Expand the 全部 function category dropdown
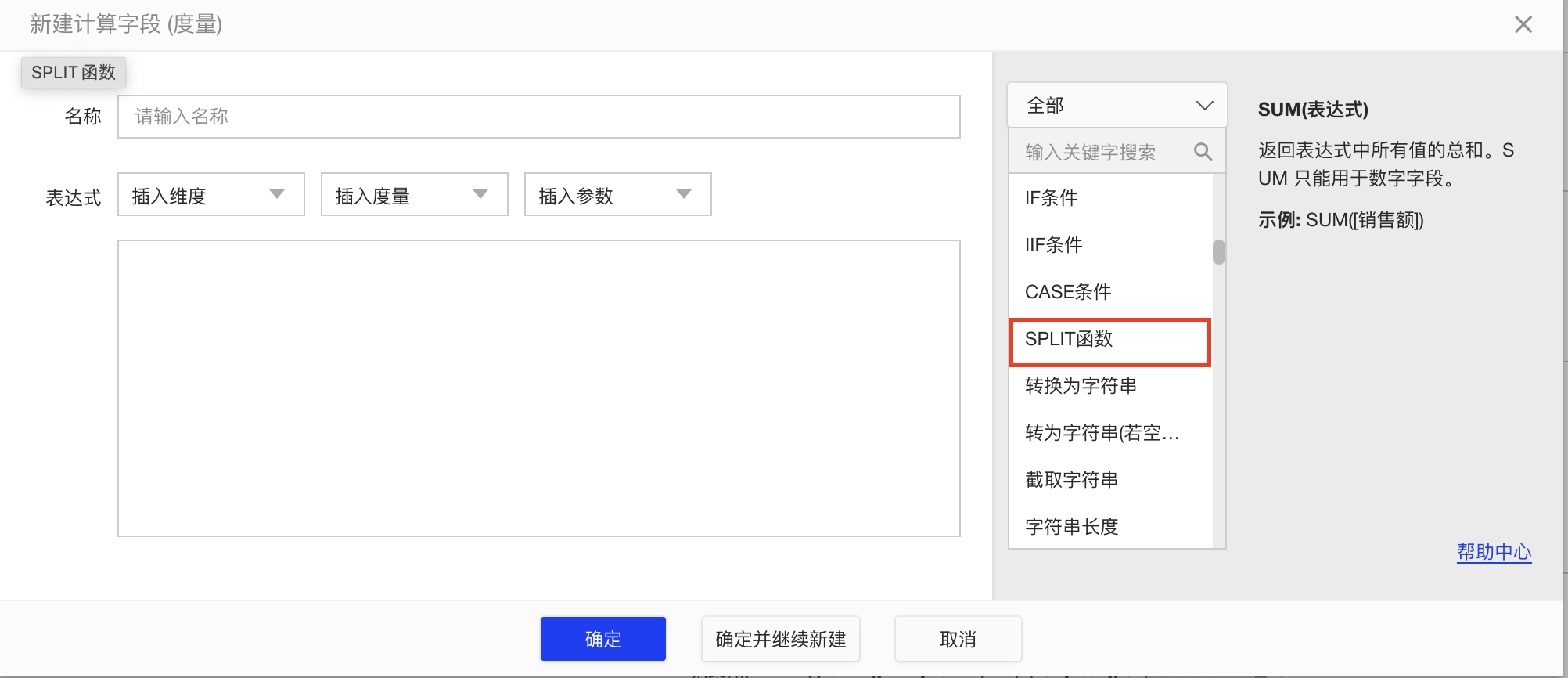This screenshot has height=678, width=1568. 1117,106
